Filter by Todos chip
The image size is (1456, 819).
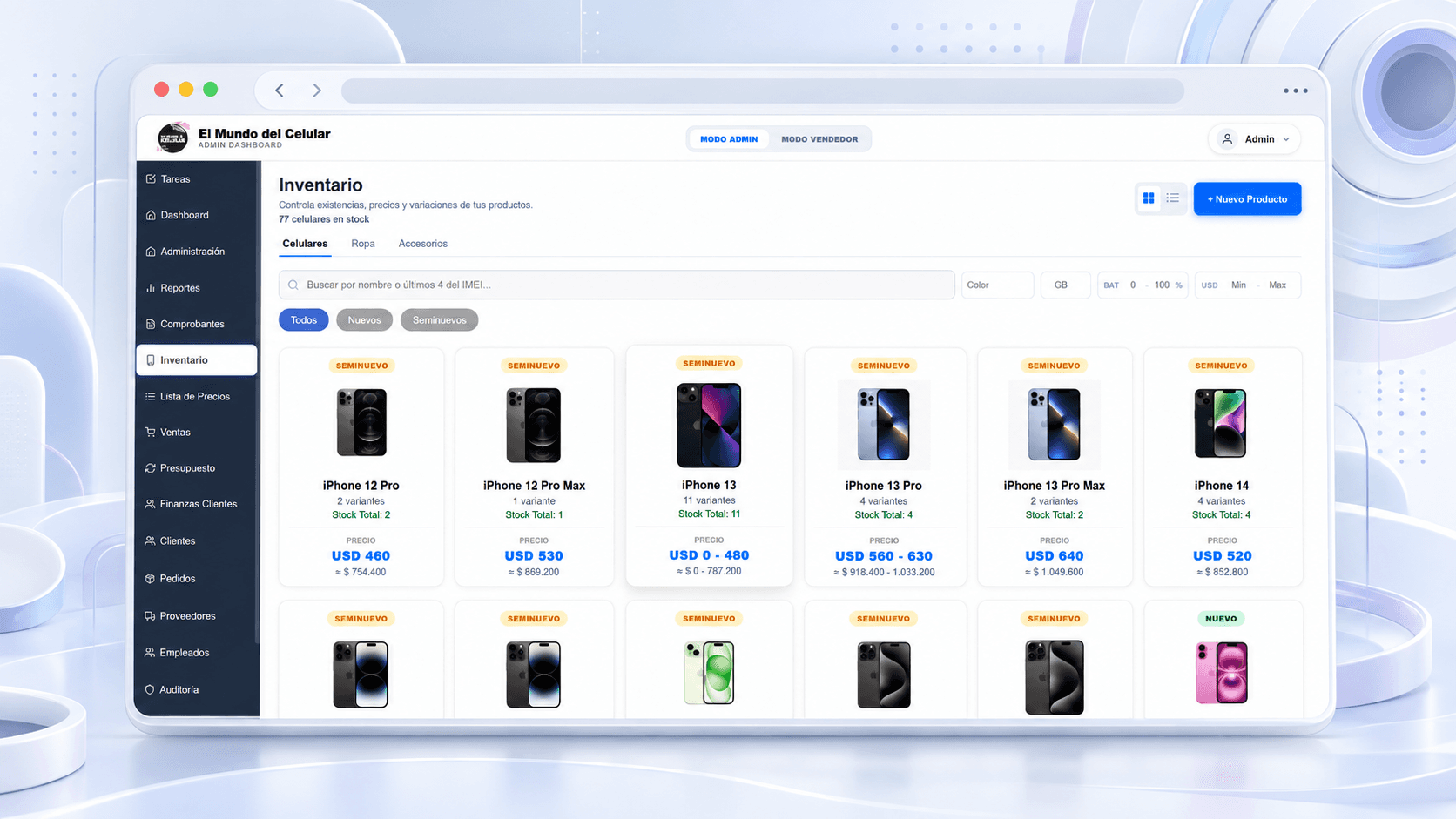pos(304,320)
